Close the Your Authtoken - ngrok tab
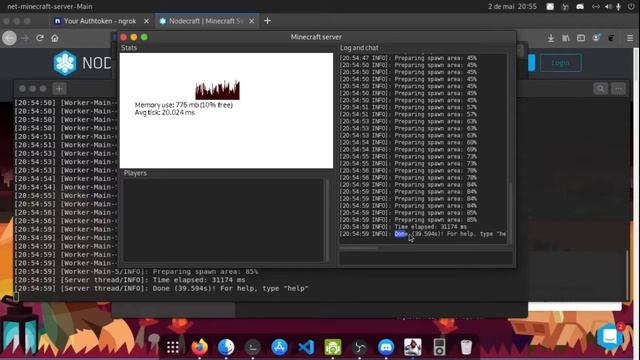Screen dimensions: 640x360 [x=147, y=21]
